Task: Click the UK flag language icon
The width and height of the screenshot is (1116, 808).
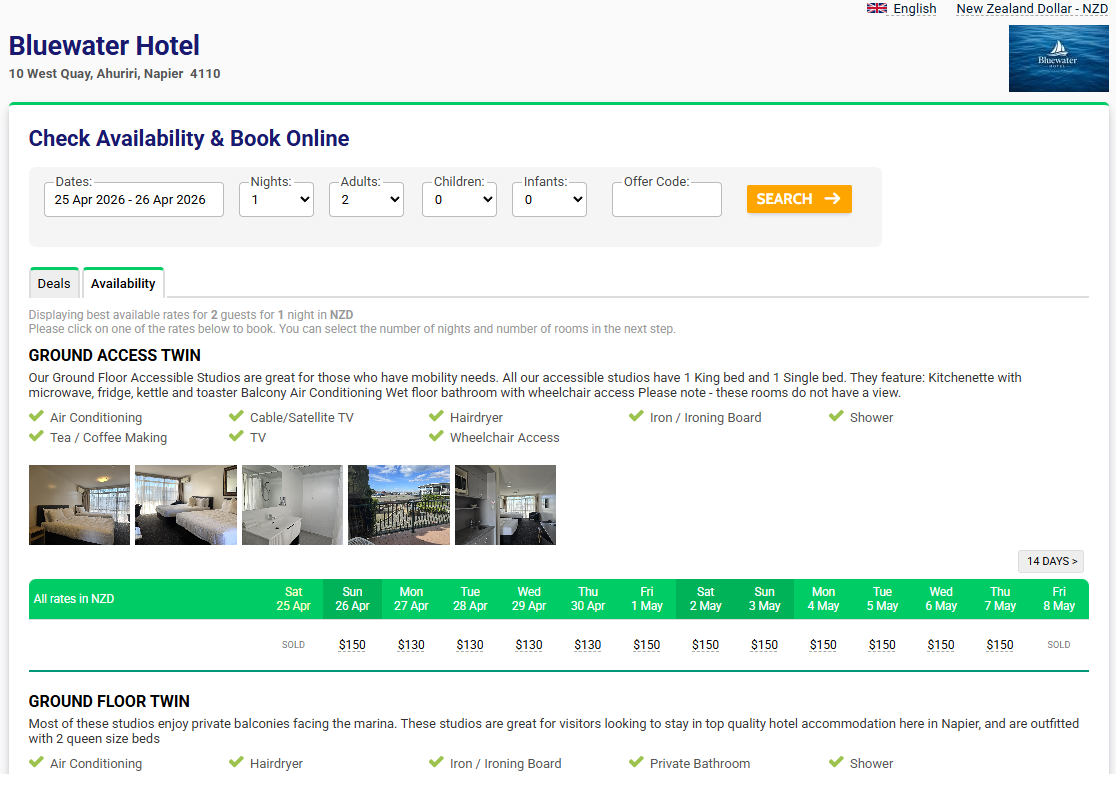Action: 876,9
